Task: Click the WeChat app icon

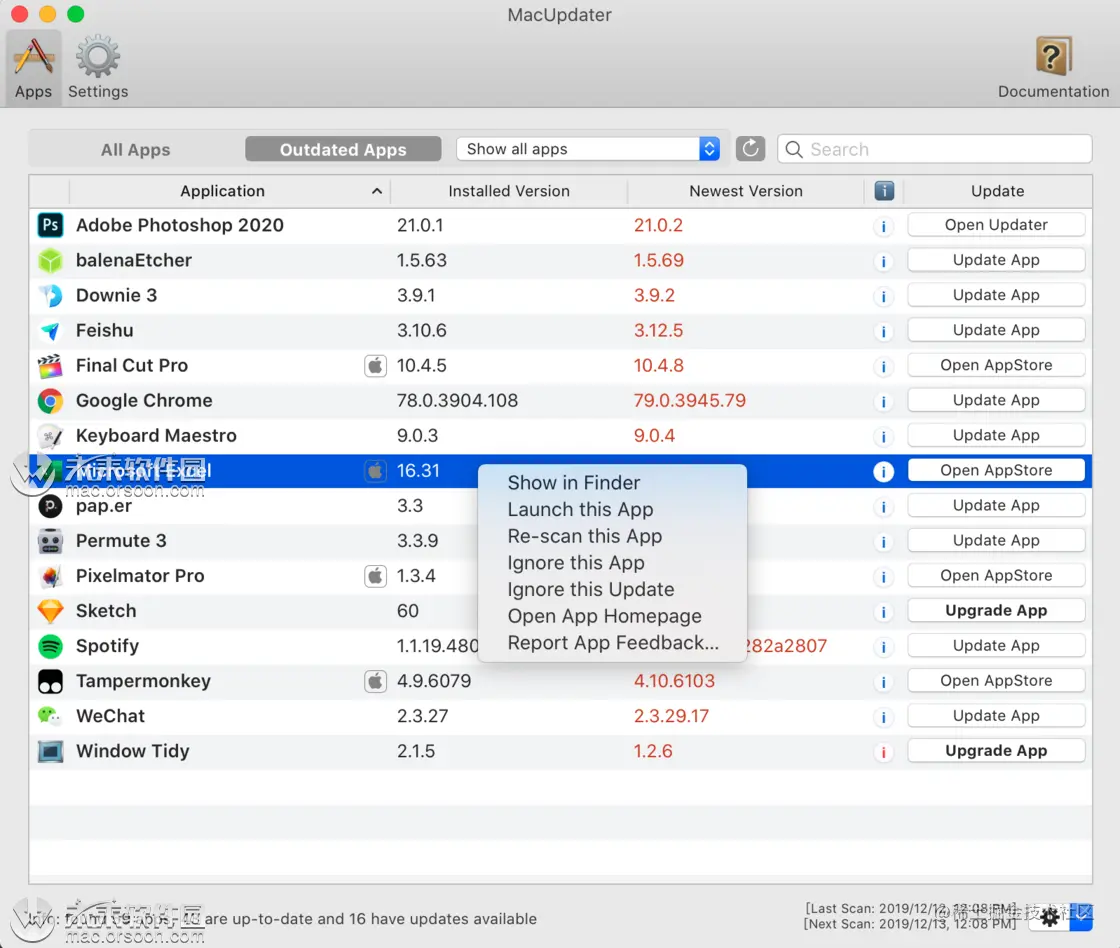Action: pos(50,716)
